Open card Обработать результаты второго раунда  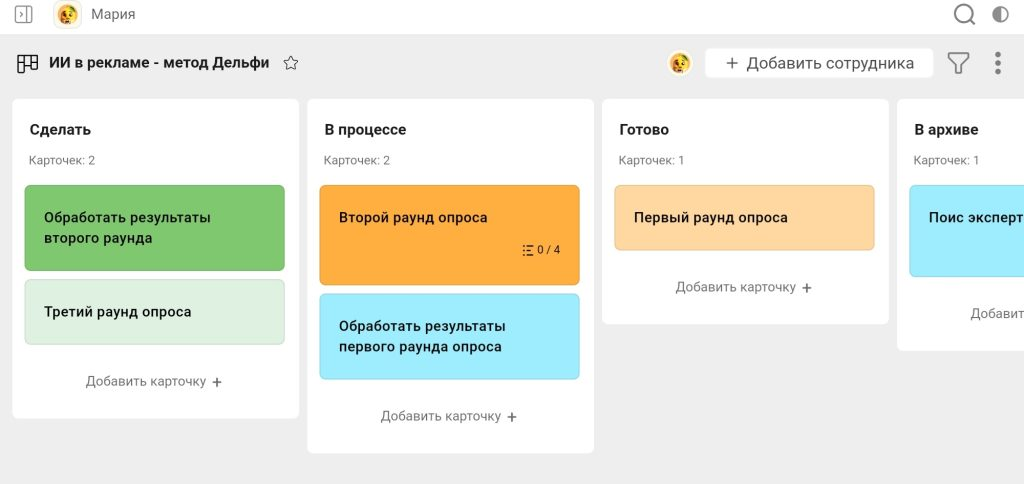[154, 228]
